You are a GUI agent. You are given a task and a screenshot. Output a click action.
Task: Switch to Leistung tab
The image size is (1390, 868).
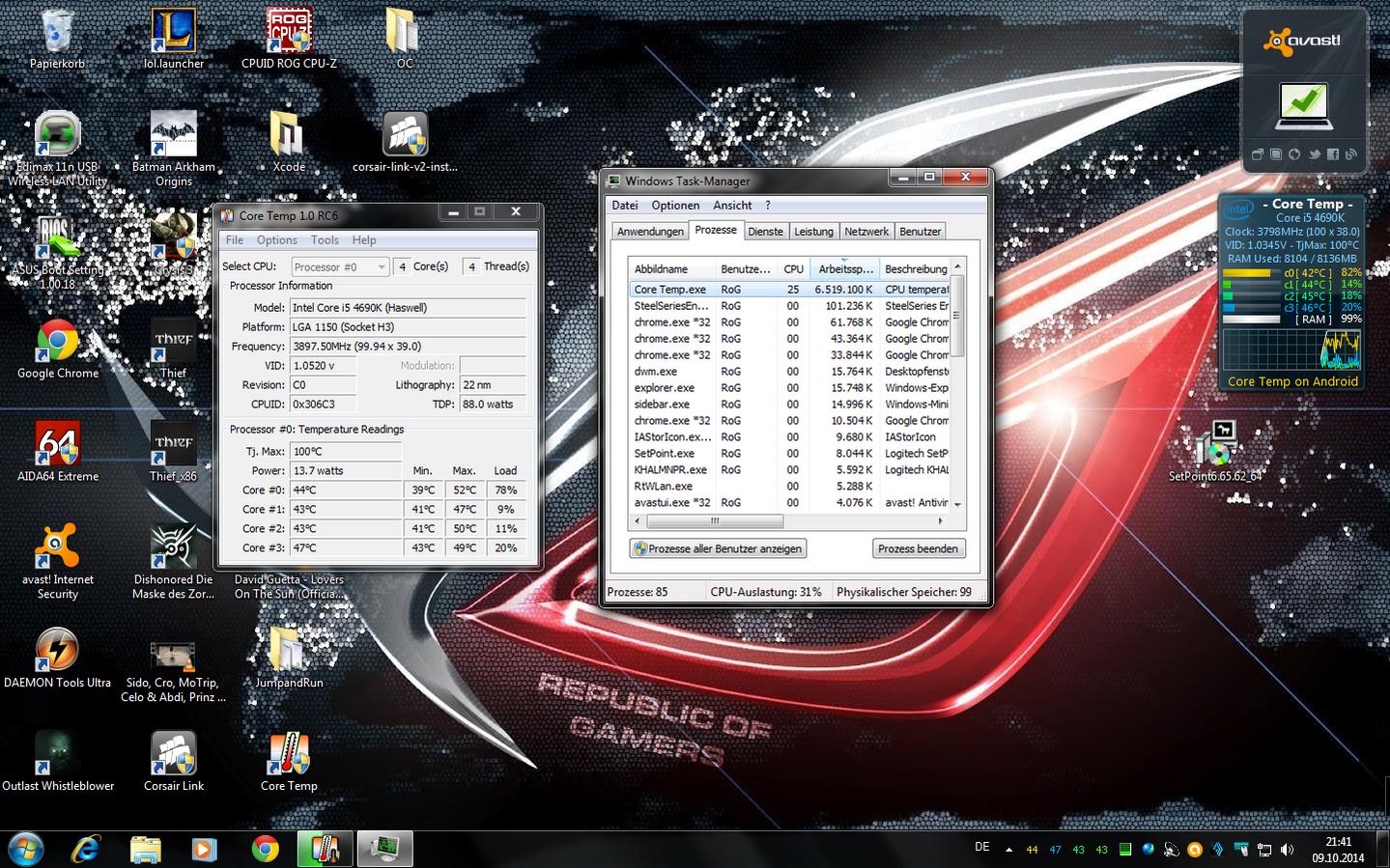[813, 232]
